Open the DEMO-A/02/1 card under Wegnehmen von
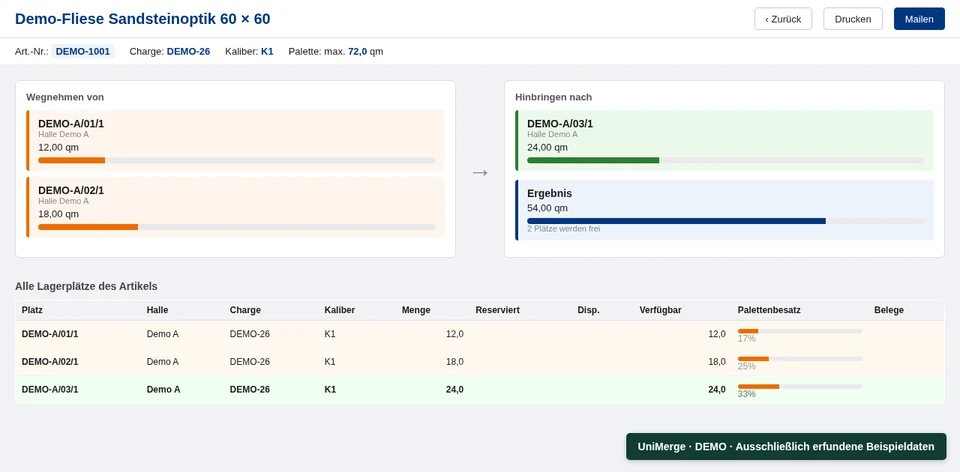 point(235,207)
